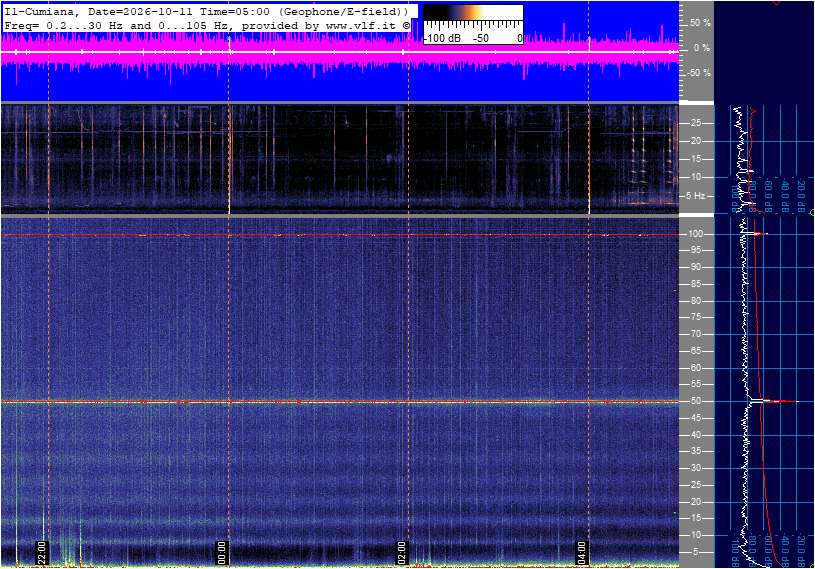Click the 04:00 time marker label
The width and height of the screenshot is (815, 569).
click(x=581, y=552)
